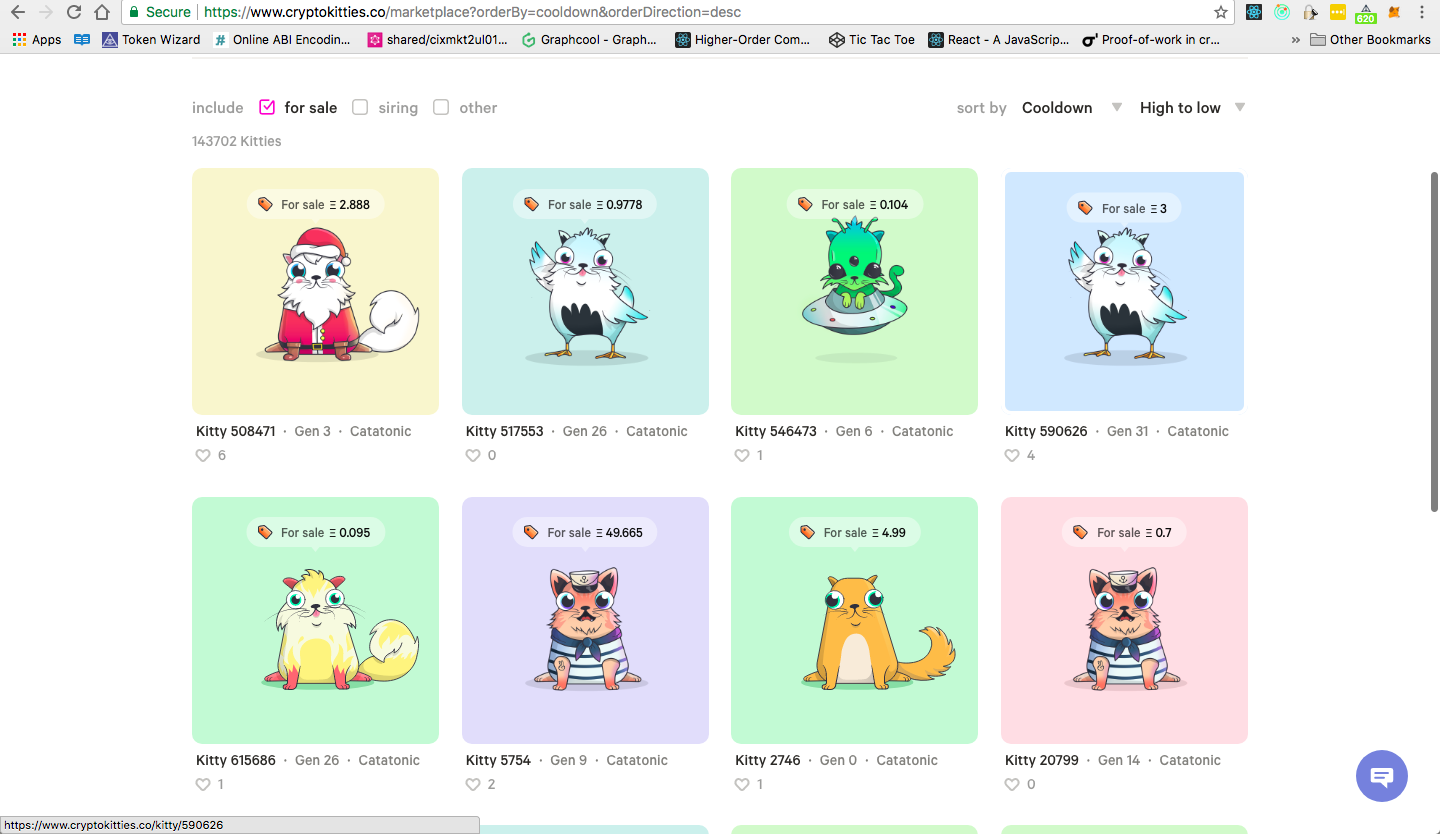This screenshot has height=834, width=1440.
Task: Open the Chrome three-dot menu
Action: point(1422,12)
